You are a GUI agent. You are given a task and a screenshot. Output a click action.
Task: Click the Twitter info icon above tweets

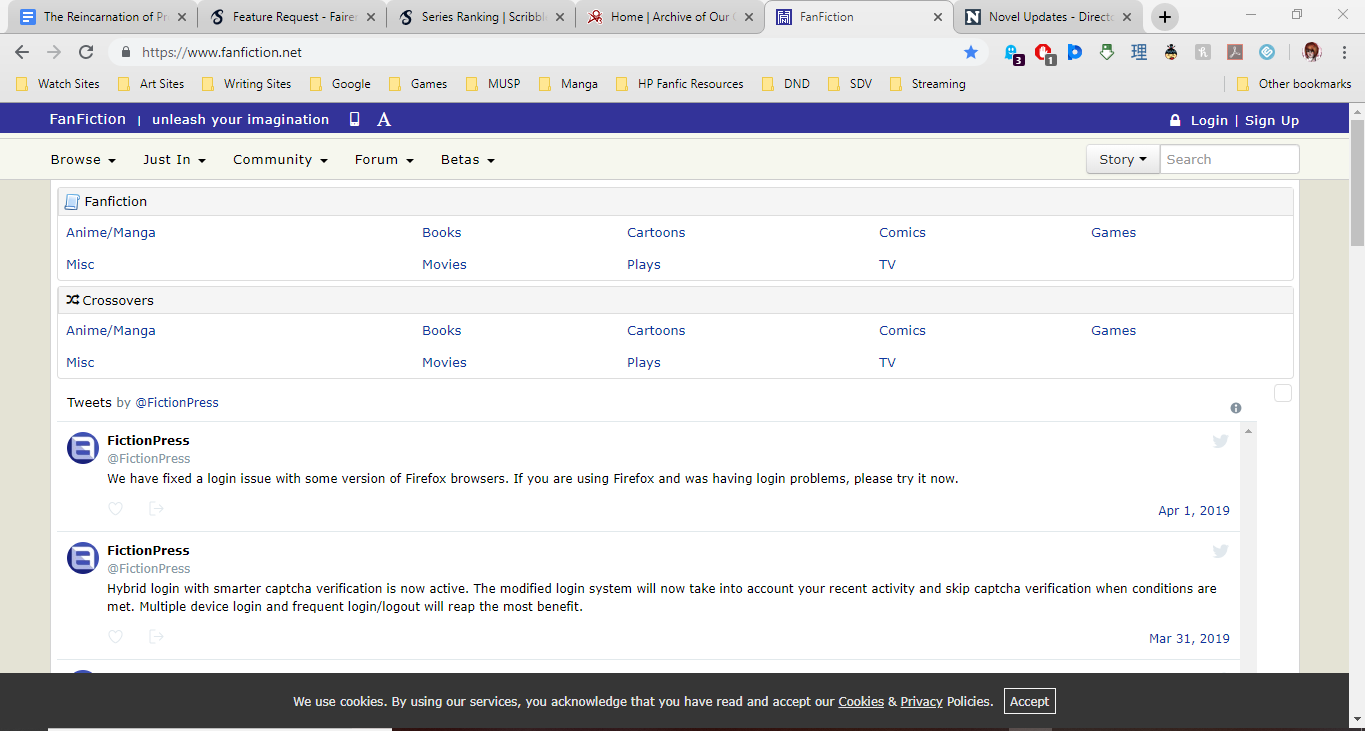[x=1236, y=408]
